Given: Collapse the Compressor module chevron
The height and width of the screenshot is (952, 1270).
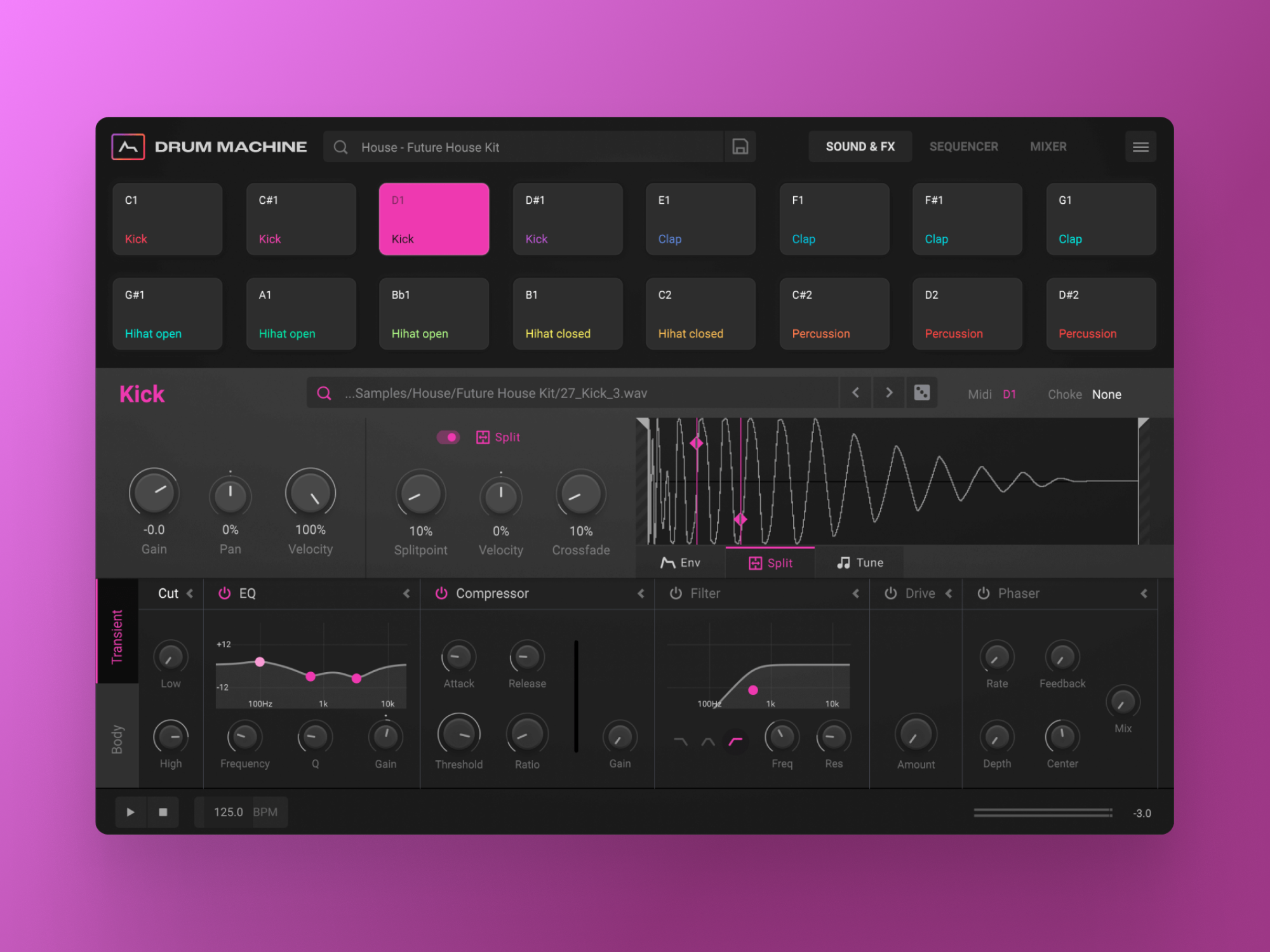Looking at the screenshot, I should point(641,593).
